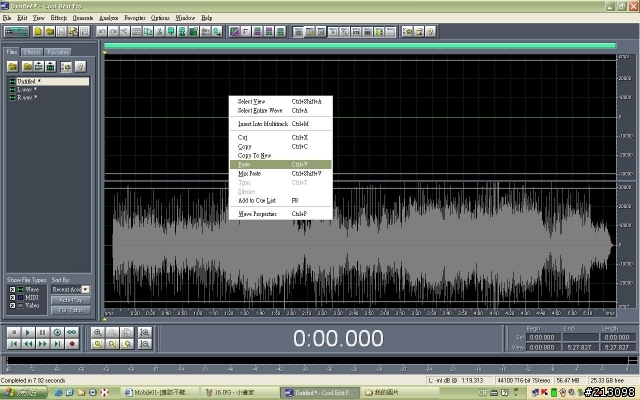Jump to end with the Go to End button
Image resolution: width=640 pixels, height=400 pixels.
coord(57,344)
